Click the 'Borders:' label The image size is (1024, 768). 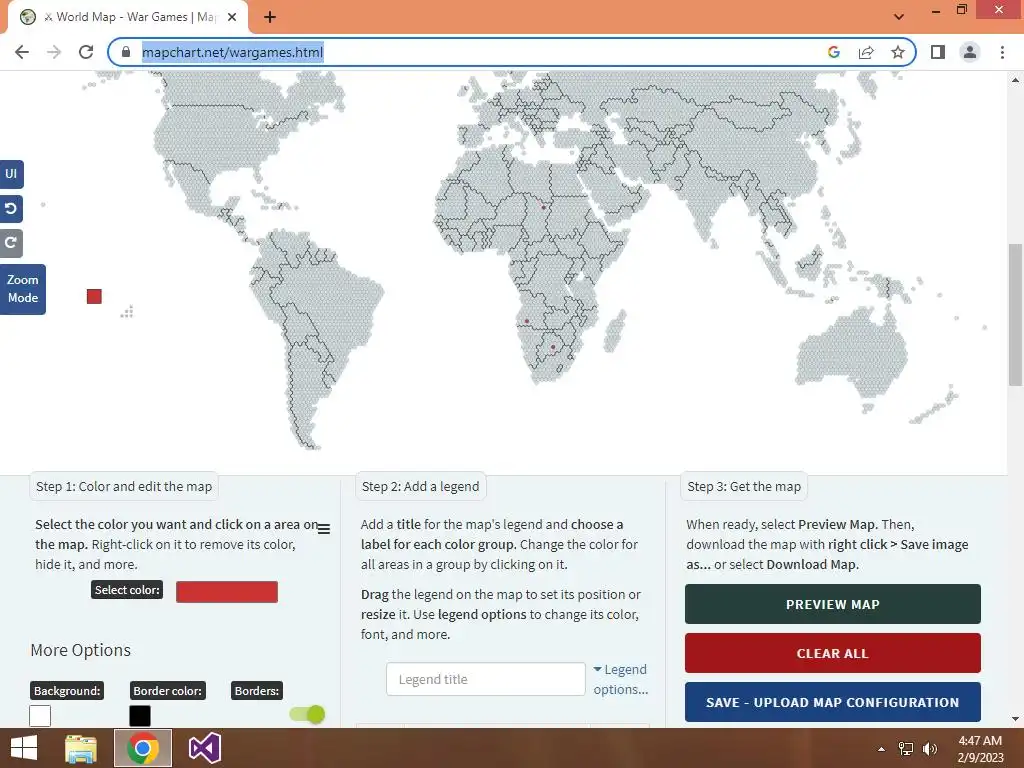point(257,691)
